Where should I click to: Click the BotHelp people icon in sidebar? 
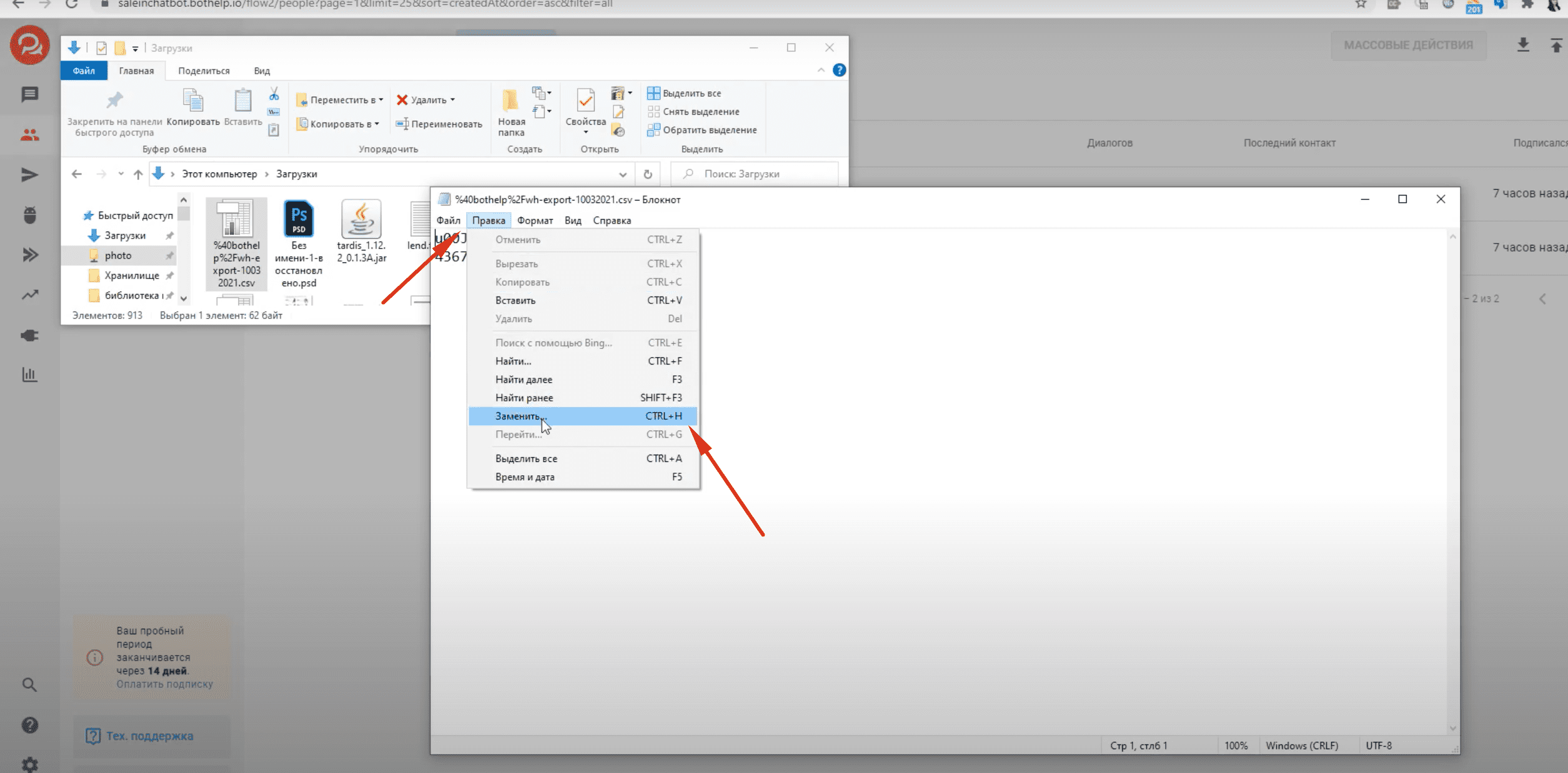tap(29, 134)
